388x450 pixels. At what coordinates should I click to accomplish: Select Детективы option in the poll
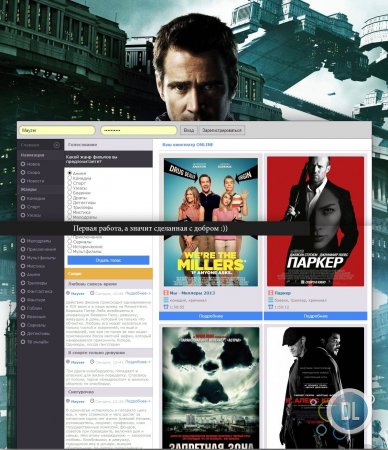click(70, 202)
